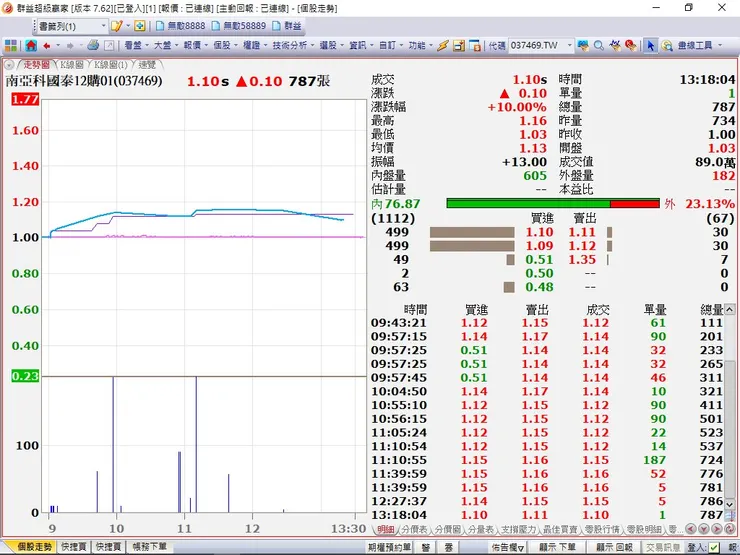Open the stock code 037469.TW dropdown

point(569,46)
